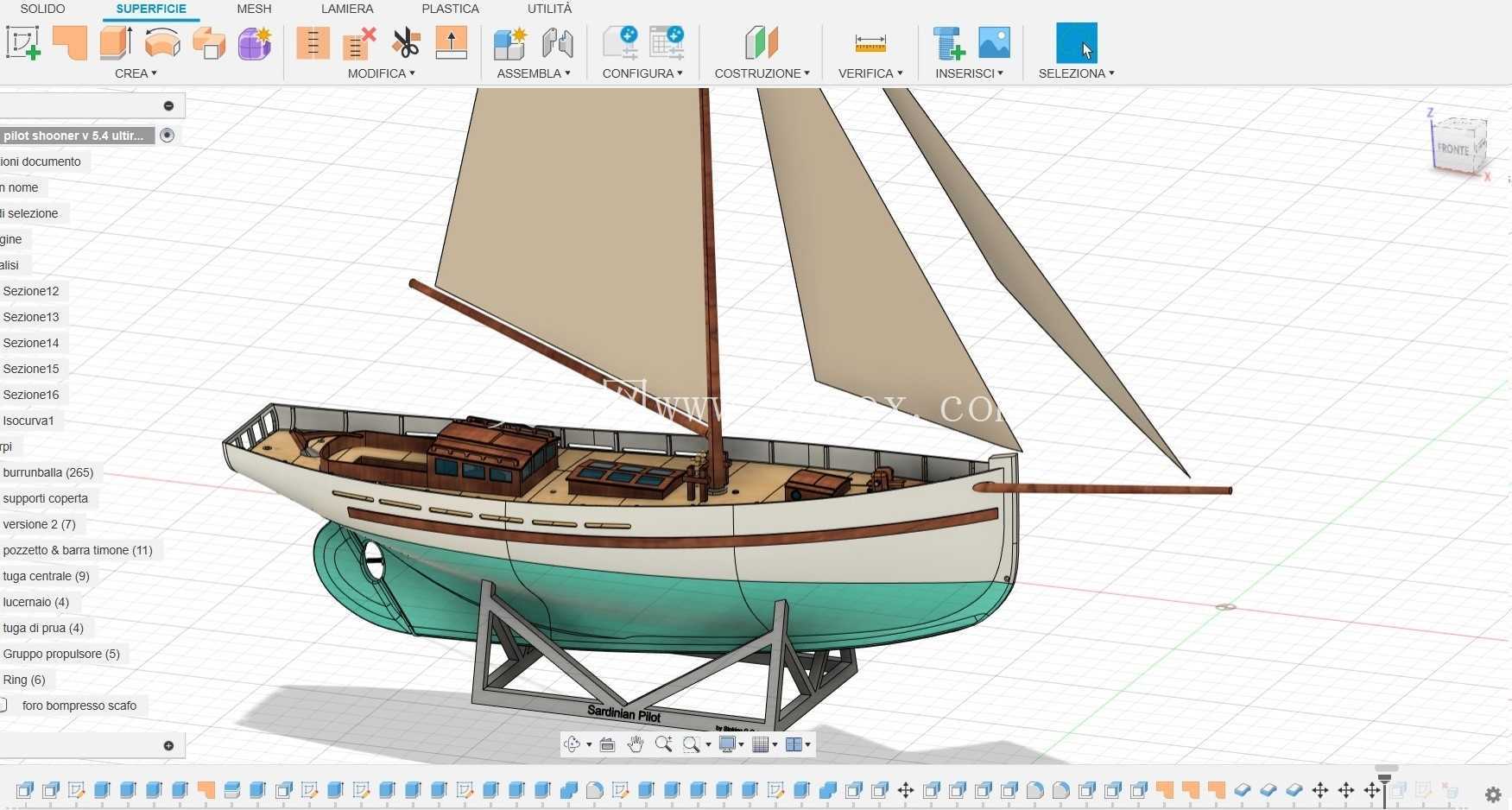Switch to the SOLIDO tab

[42, 9]
